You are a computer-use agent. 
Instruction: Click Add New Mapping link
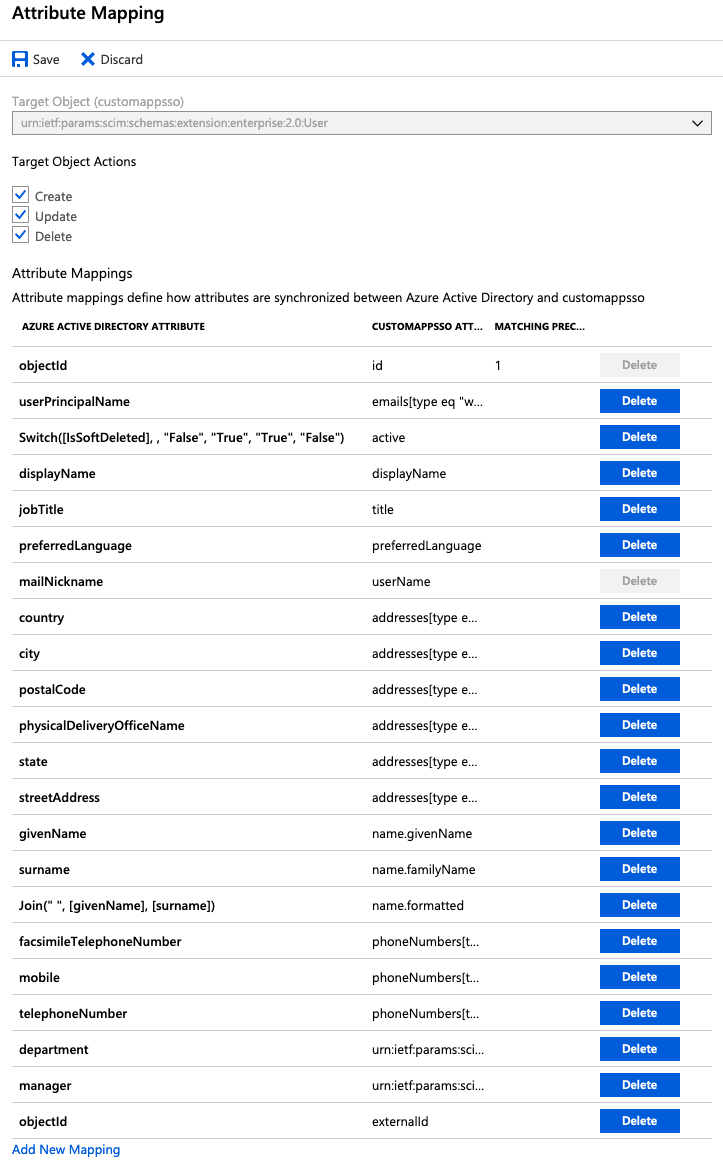[65, 1149]
